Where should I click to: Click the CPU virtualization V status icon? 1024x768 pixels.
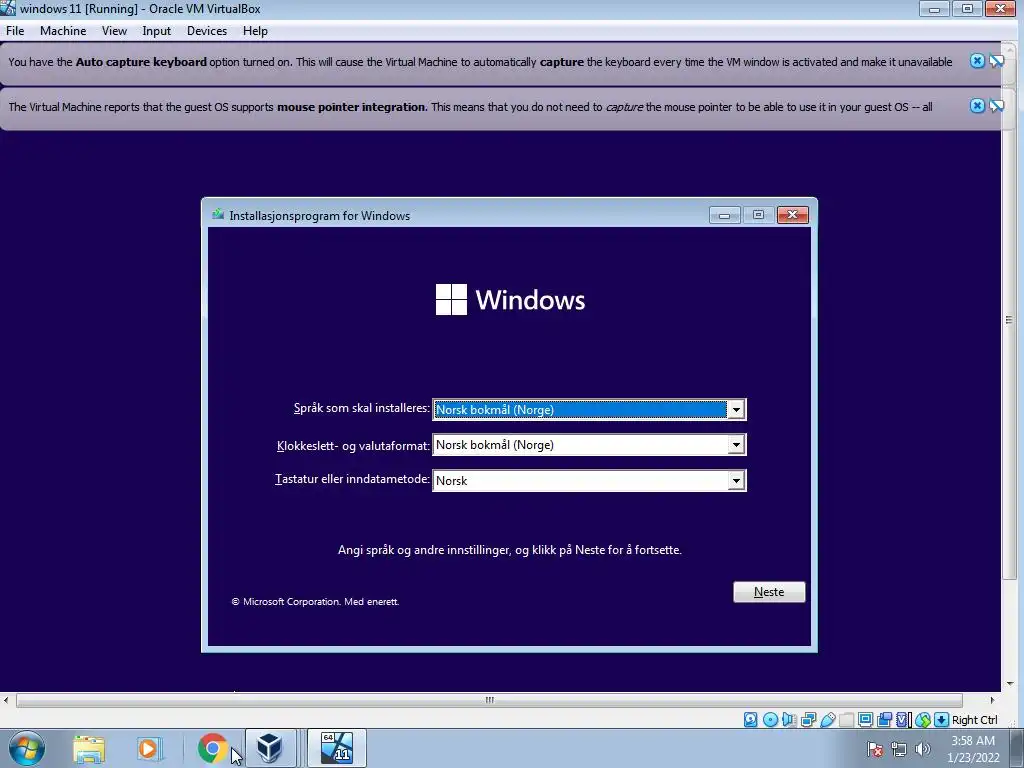click(x=903, y=720)
